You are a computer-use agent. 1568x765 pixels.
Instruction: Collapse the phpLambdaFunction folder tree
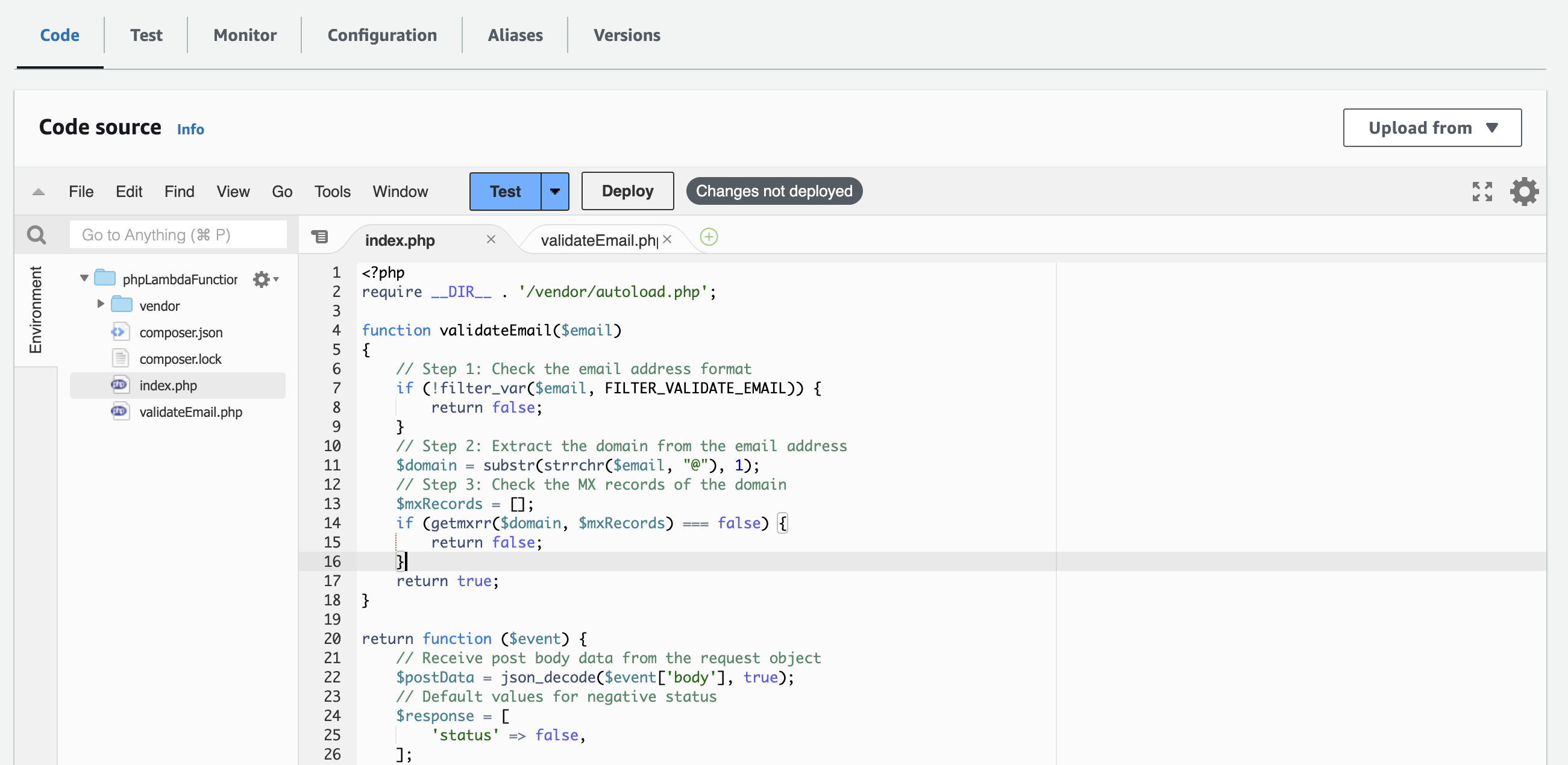pos(84,279)
